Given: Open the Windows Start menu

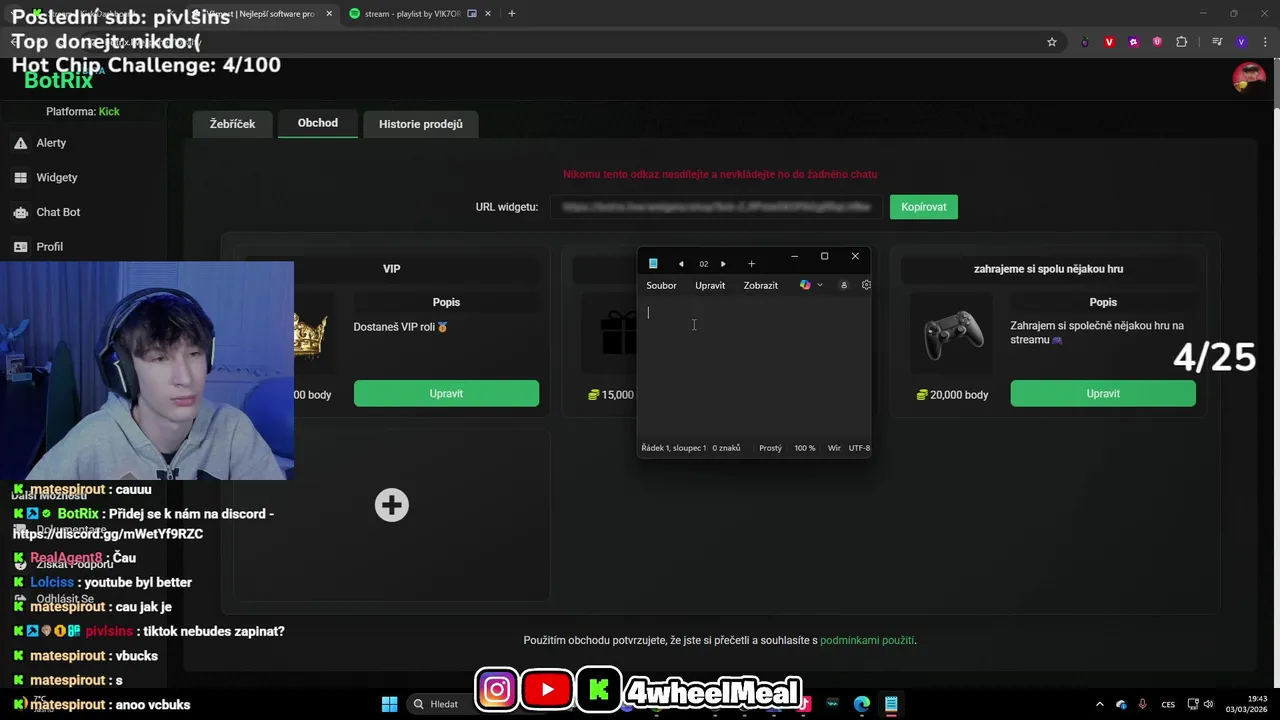Looking at the screenshot, I should (x=389, y=704).
